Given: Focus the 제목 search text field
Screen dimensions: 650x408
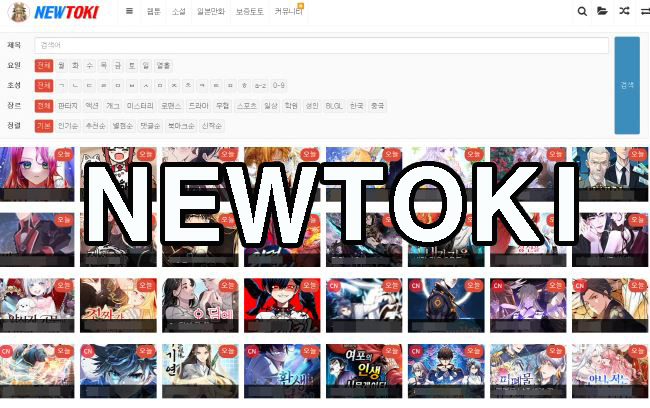Looking at the screenshot, I should [321, 45].
